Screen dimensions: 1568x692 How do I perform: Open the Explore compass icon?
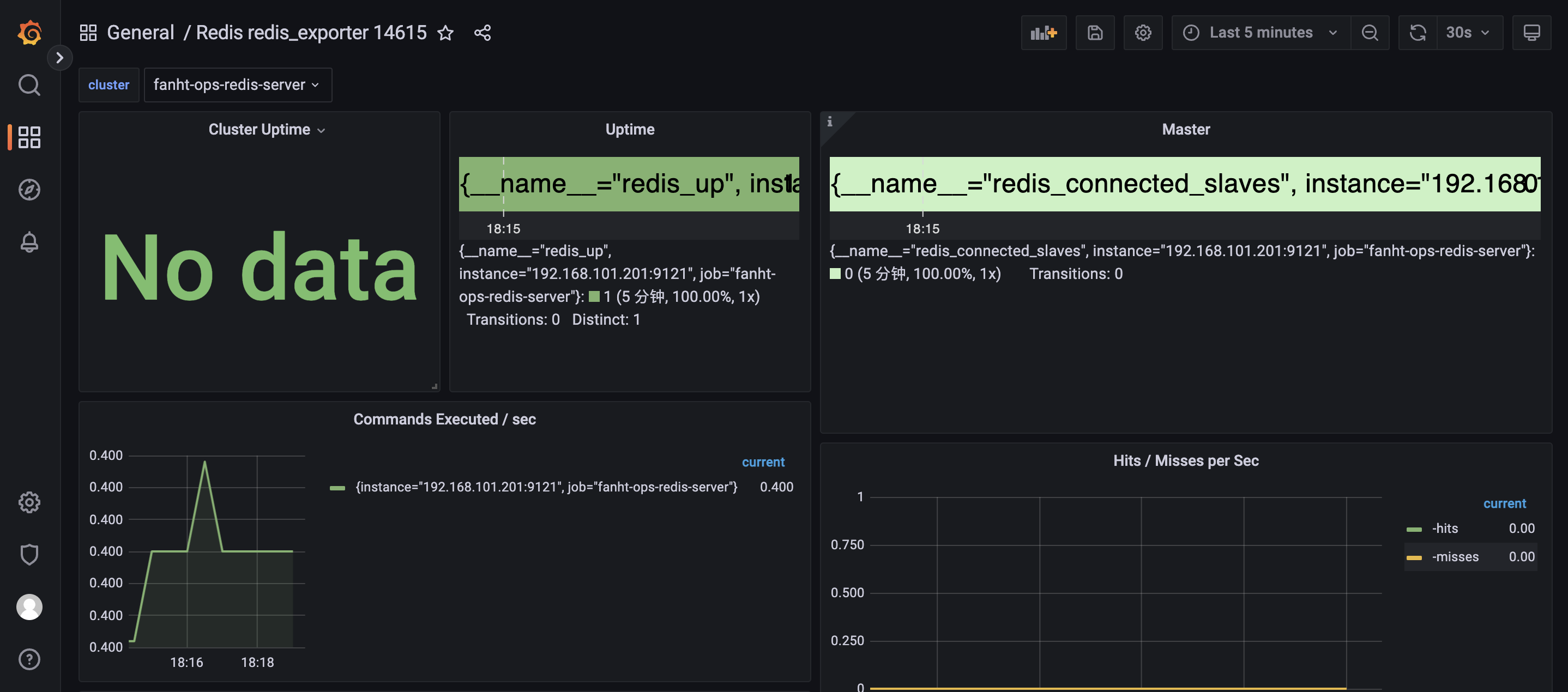pos(29,190)
